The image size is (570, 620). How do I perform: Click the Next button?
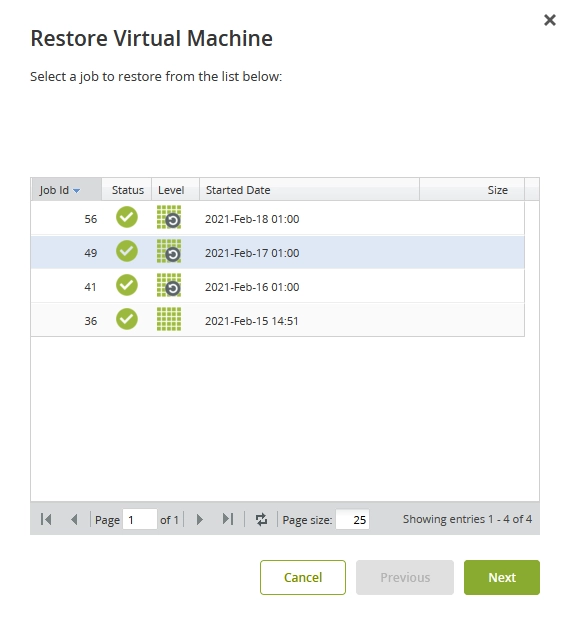[x=502, y=577]
